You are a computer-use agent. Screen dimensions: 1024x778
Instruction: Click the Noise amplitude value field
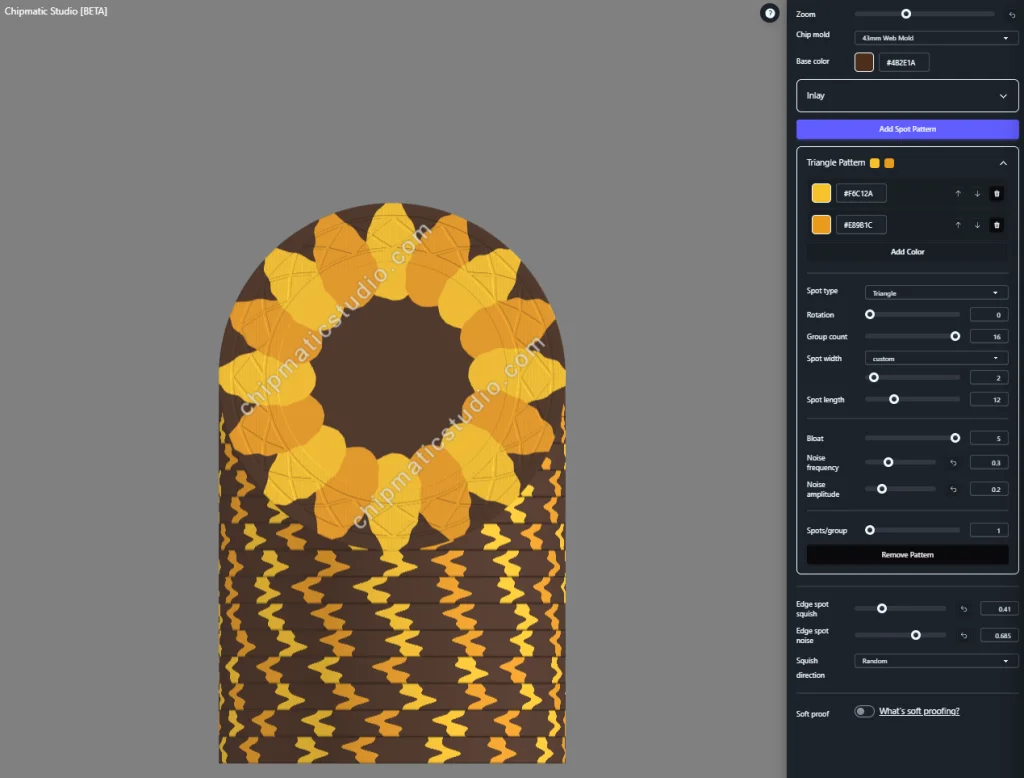pyautogui.click(x=989, y=489)
